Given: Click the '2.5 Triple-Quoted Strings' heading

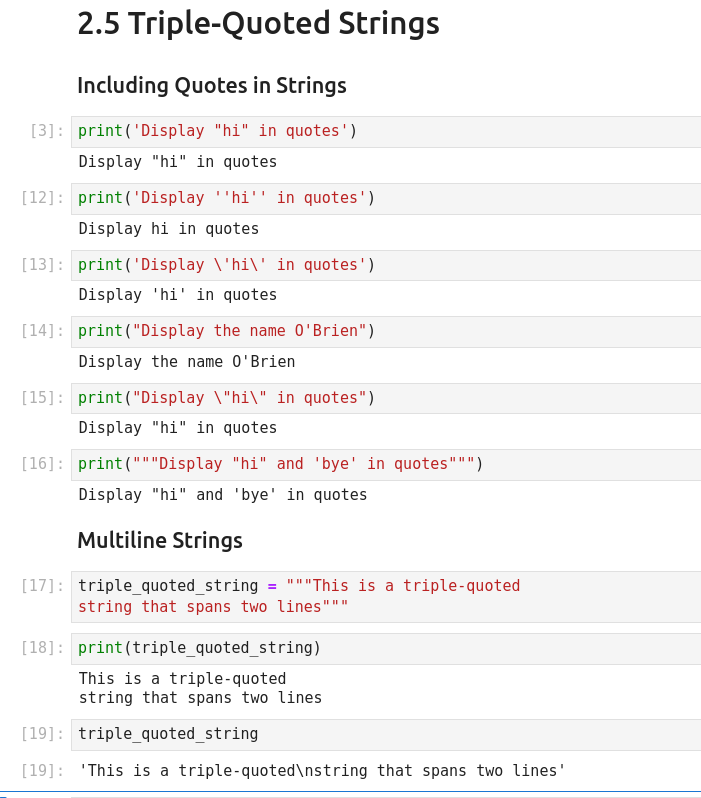Looking at the screenshot, I should [258, 23].
